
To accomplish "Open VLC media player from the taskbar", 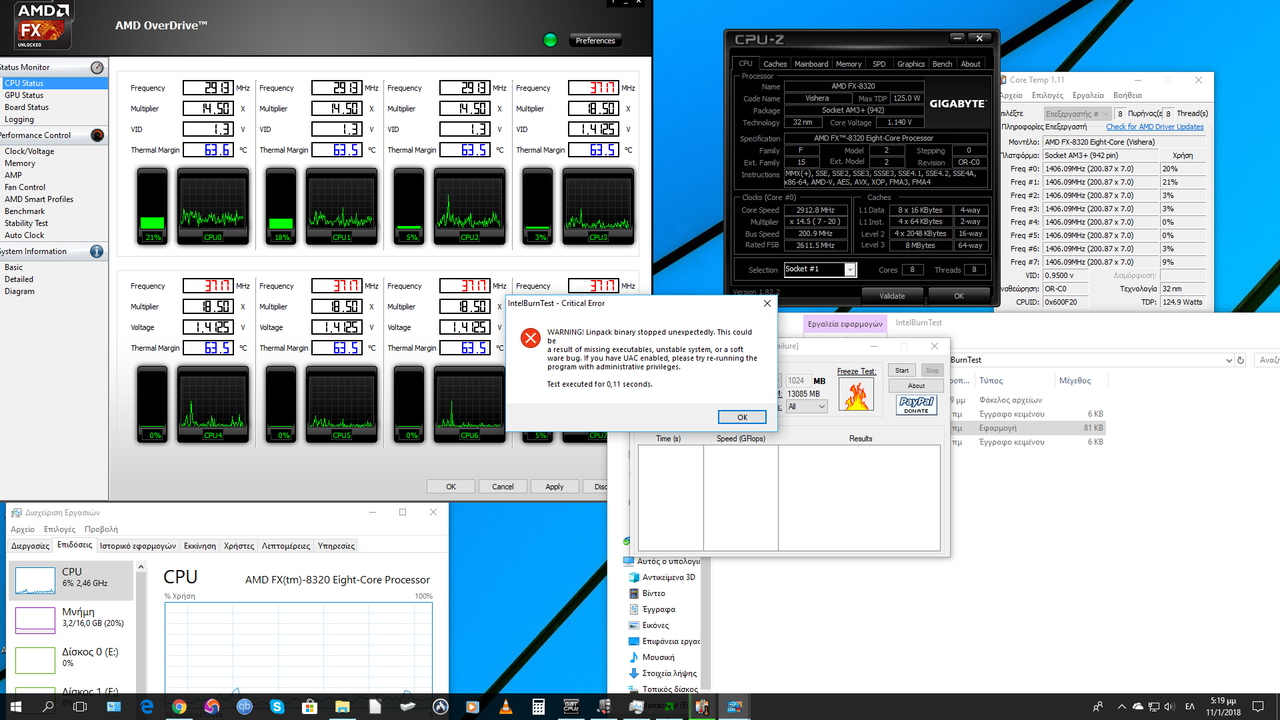I will tap(505, 706).
